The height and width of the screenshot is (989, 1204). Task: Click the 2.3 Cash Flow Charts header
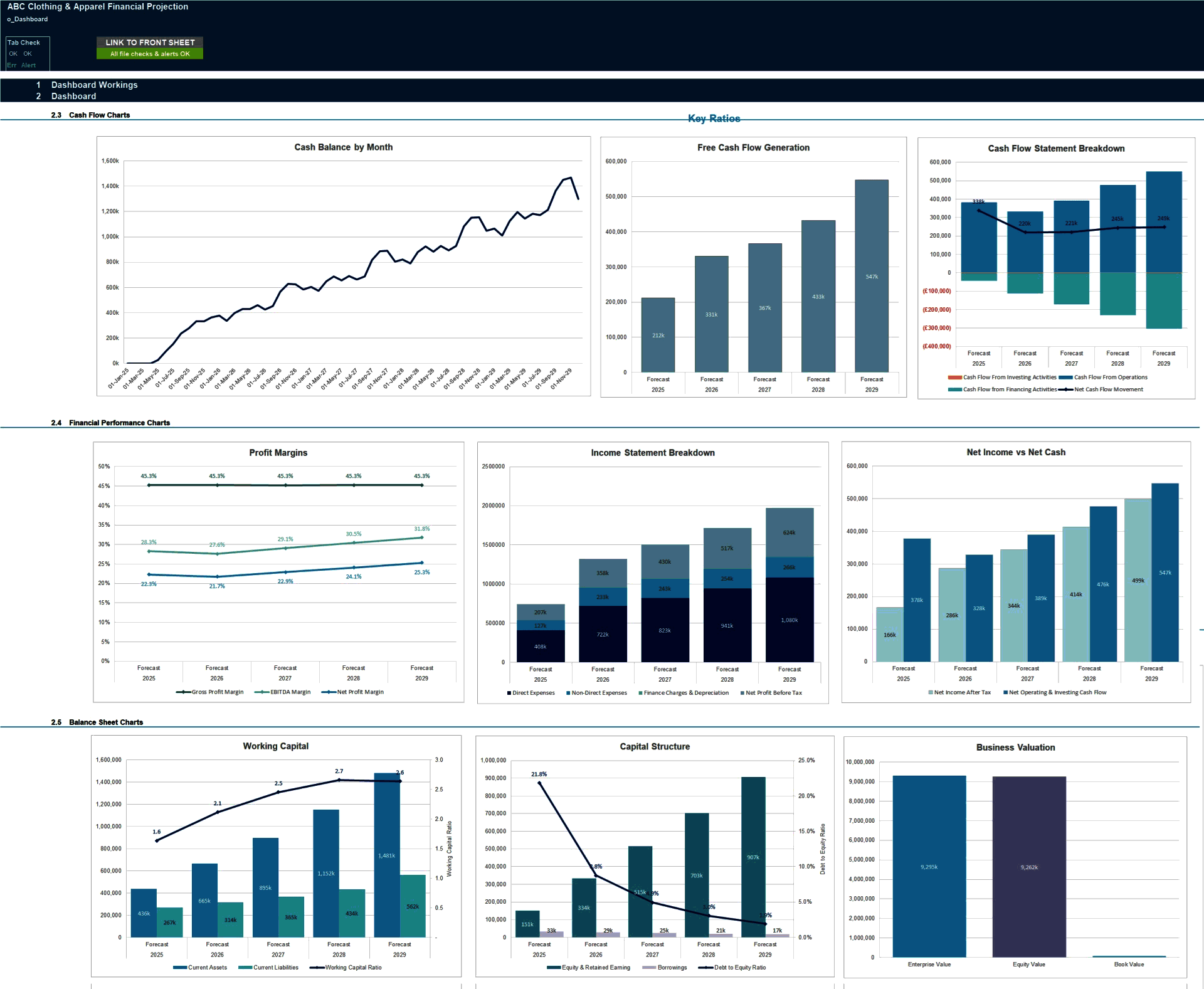point(90,115)
